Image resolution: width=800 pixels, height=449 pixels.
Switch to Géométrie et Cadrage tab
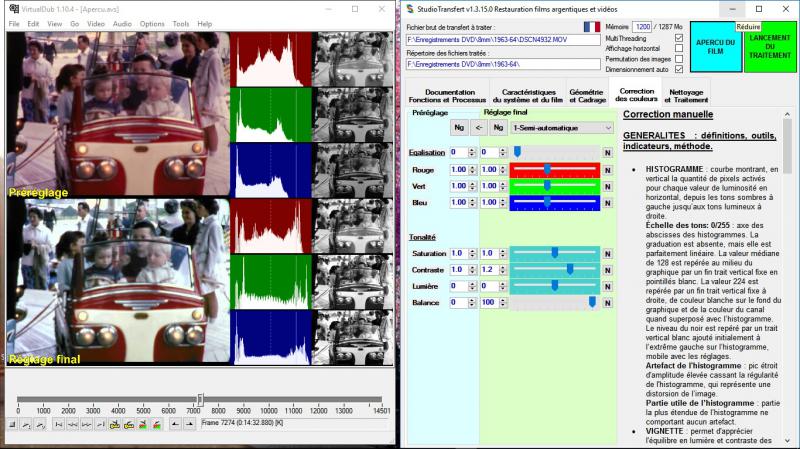pyautogui.click(x=587, y=95)
